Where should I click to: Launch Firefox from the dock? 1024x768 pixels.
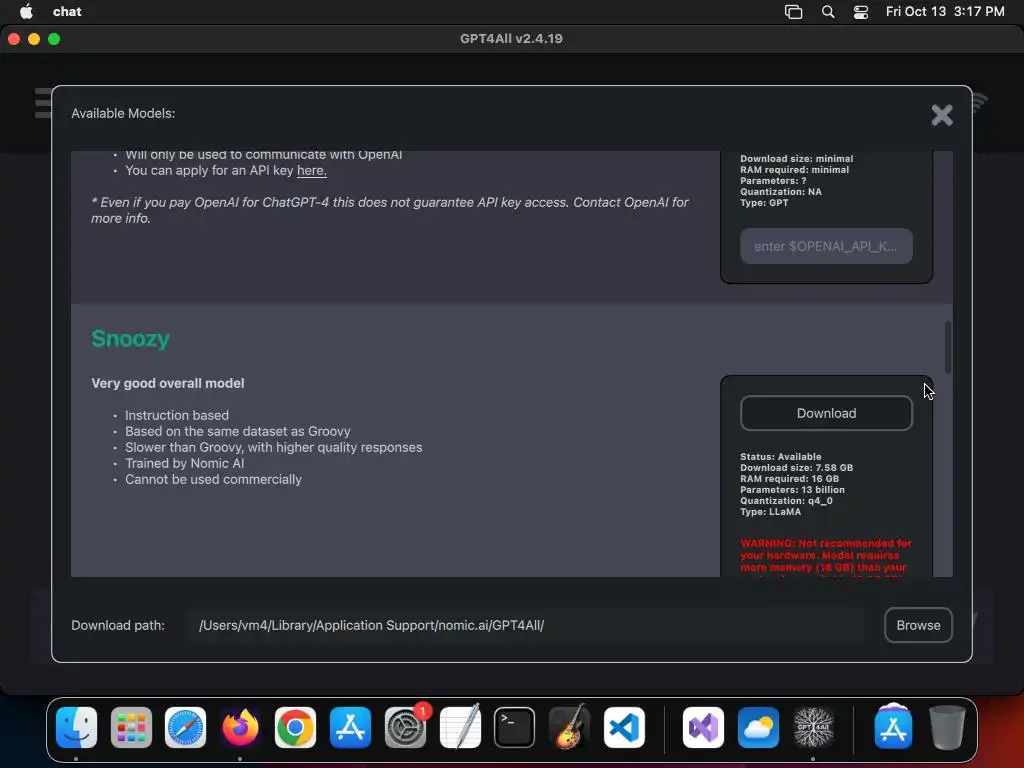[240, 728]
